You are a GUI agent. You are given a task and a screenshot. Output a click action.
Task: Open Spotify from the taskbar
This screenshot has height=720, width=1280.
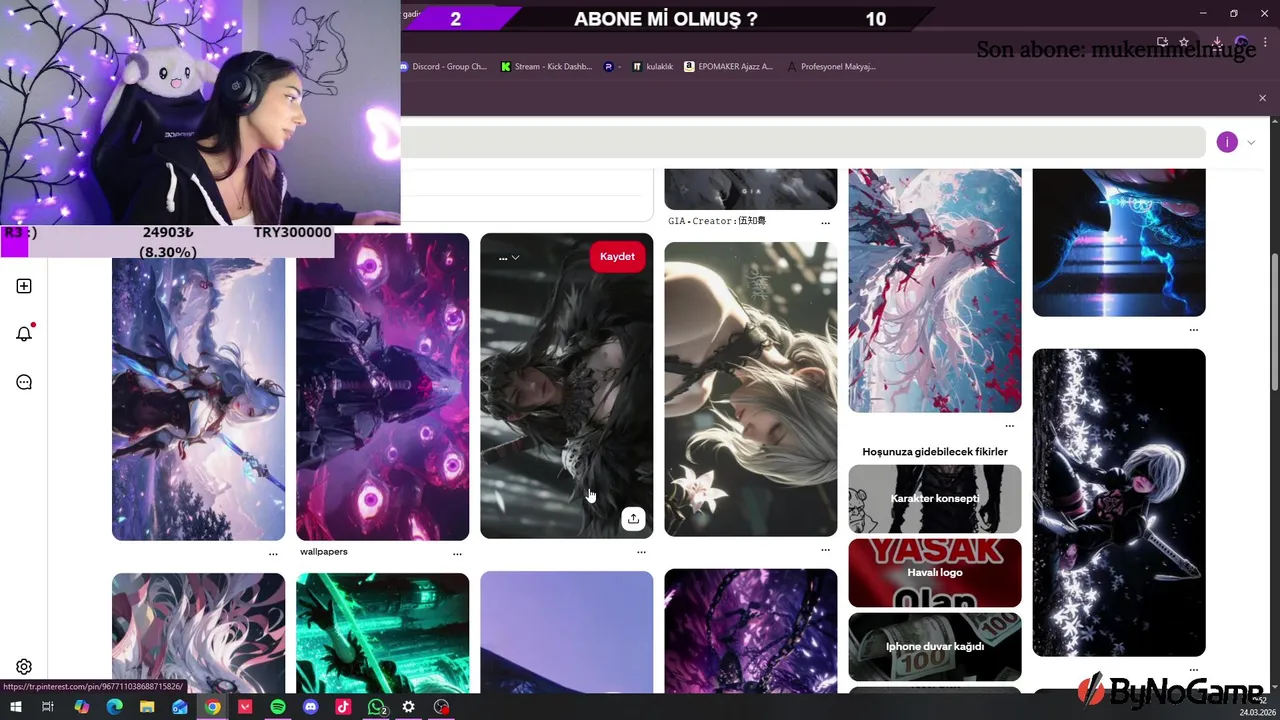point(278,707)
